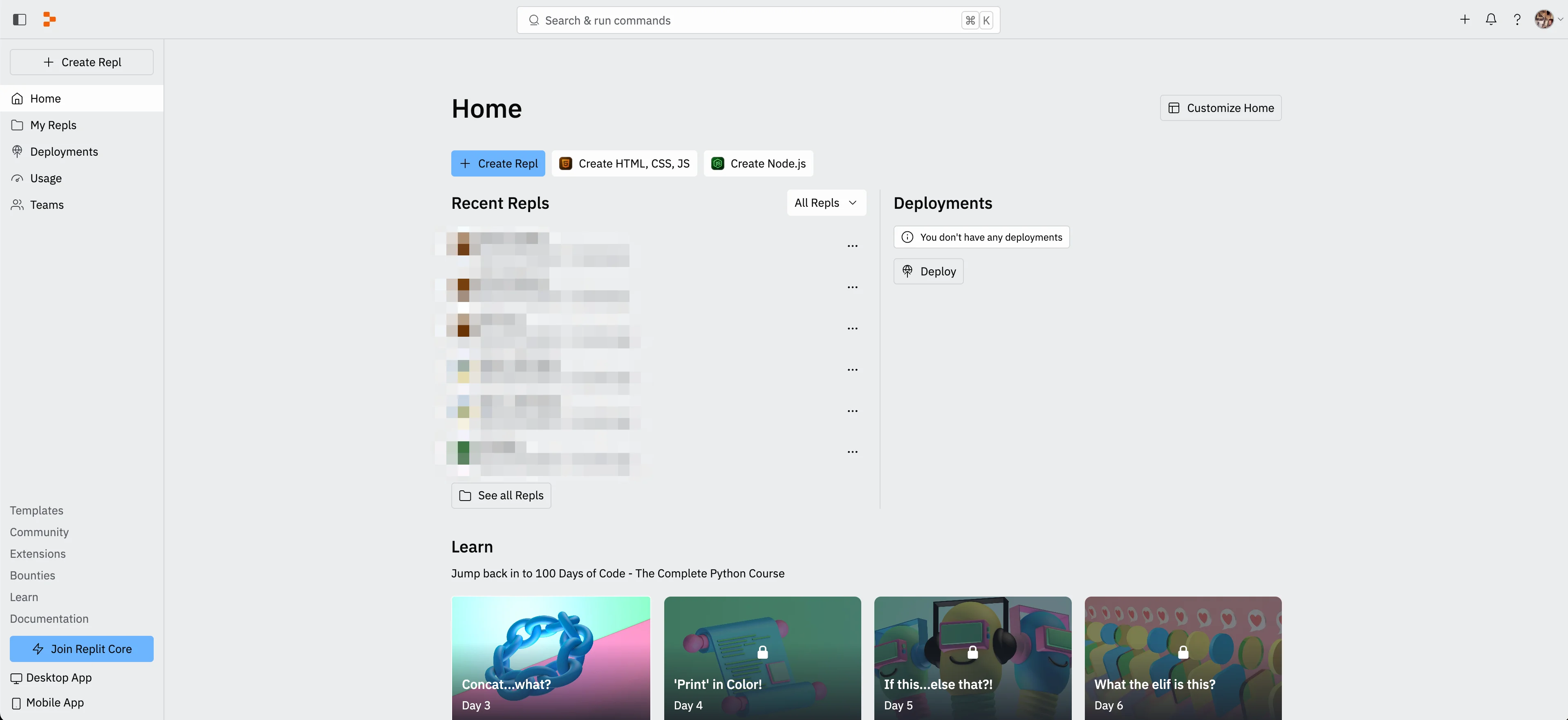Open the Usage page
1568x720 pixels.
click(x=46, y=178)
